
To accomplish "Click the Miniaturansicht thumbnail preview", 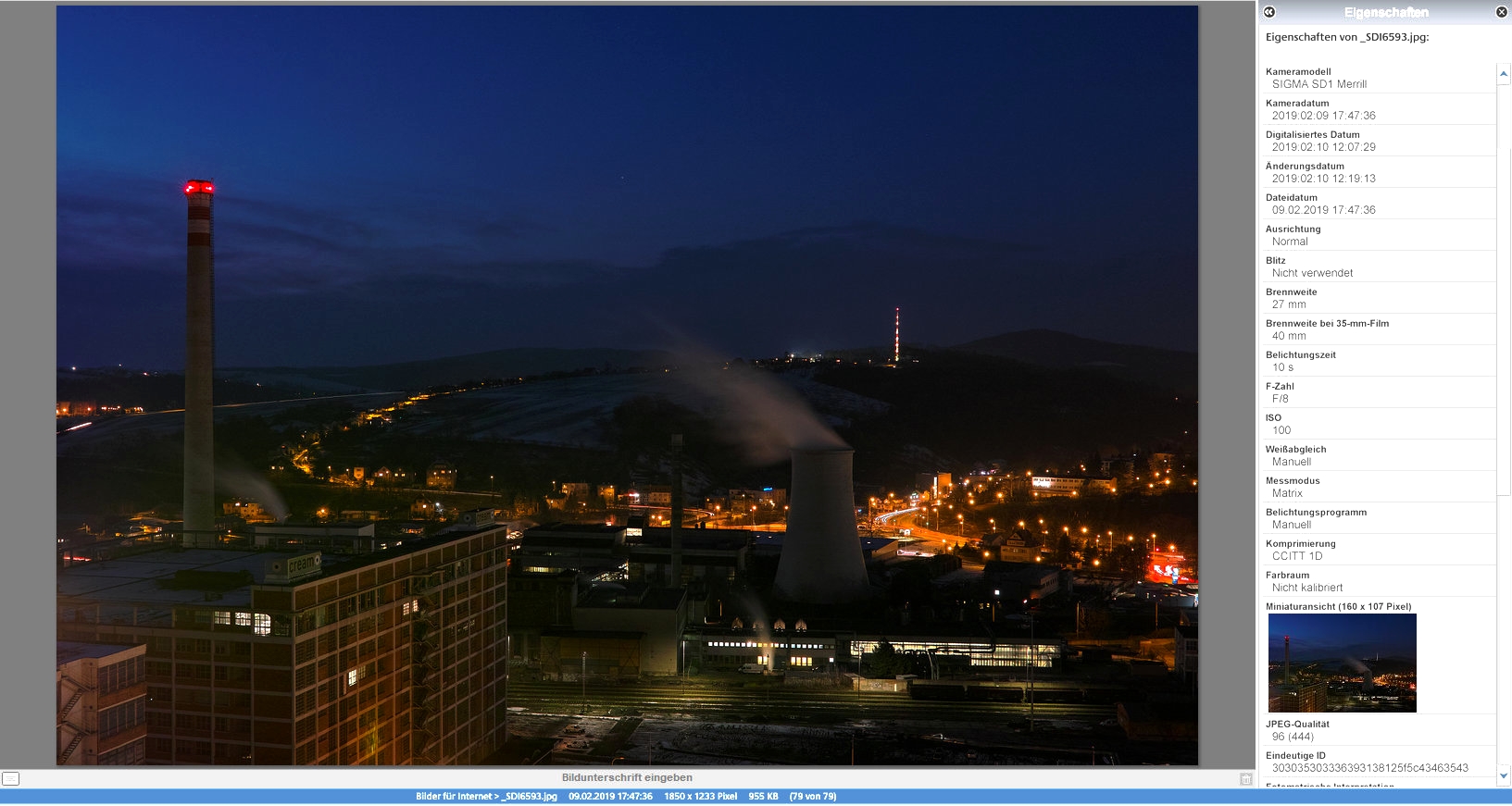I will (x=1342, y=663).
